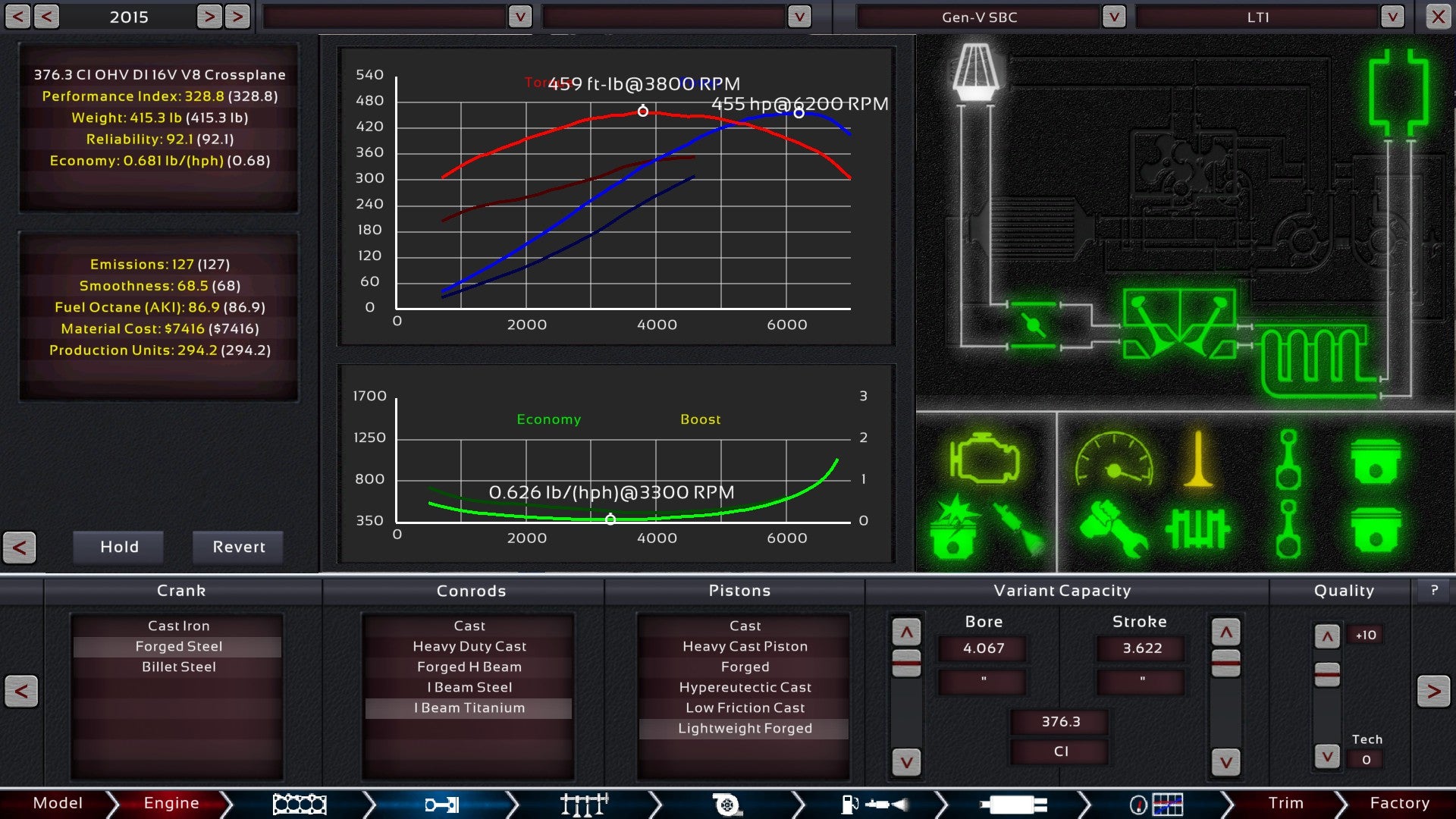Select the green crankshaft icon
Viewport: 1456px width, 819px height.
[1197, 529]
